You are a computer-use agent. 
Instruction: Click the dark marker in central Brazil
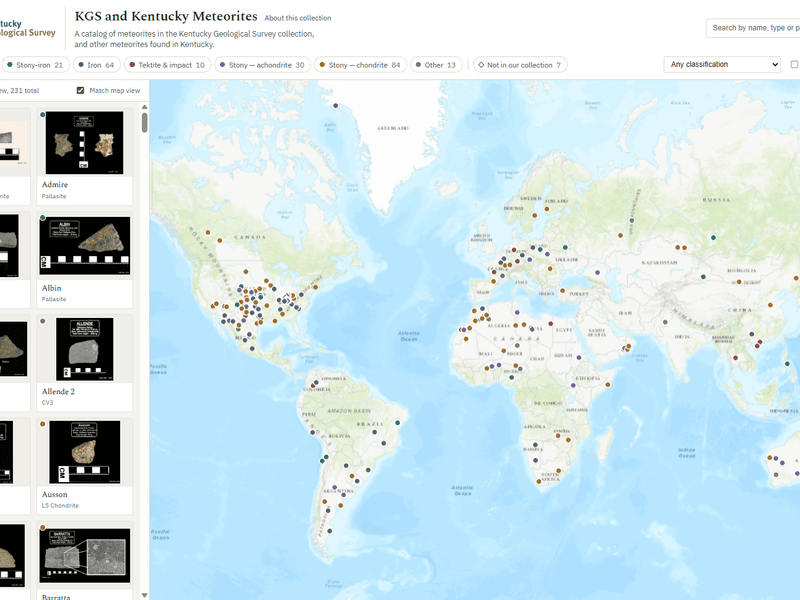click(x=374, y=432)
